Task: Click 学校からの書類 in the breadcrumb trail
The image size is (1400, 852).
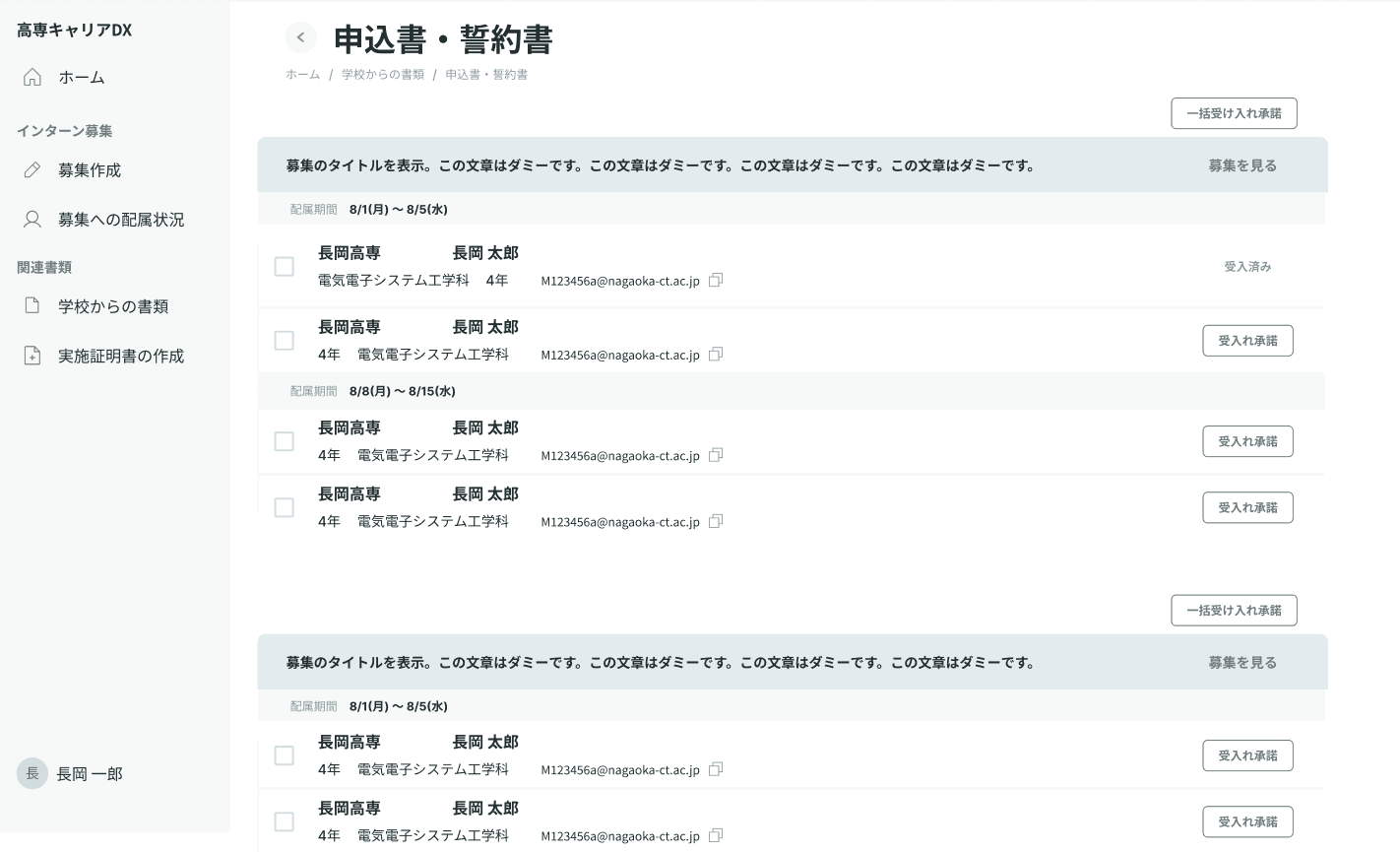Action: pyautogui.click(x=382, y=74)
